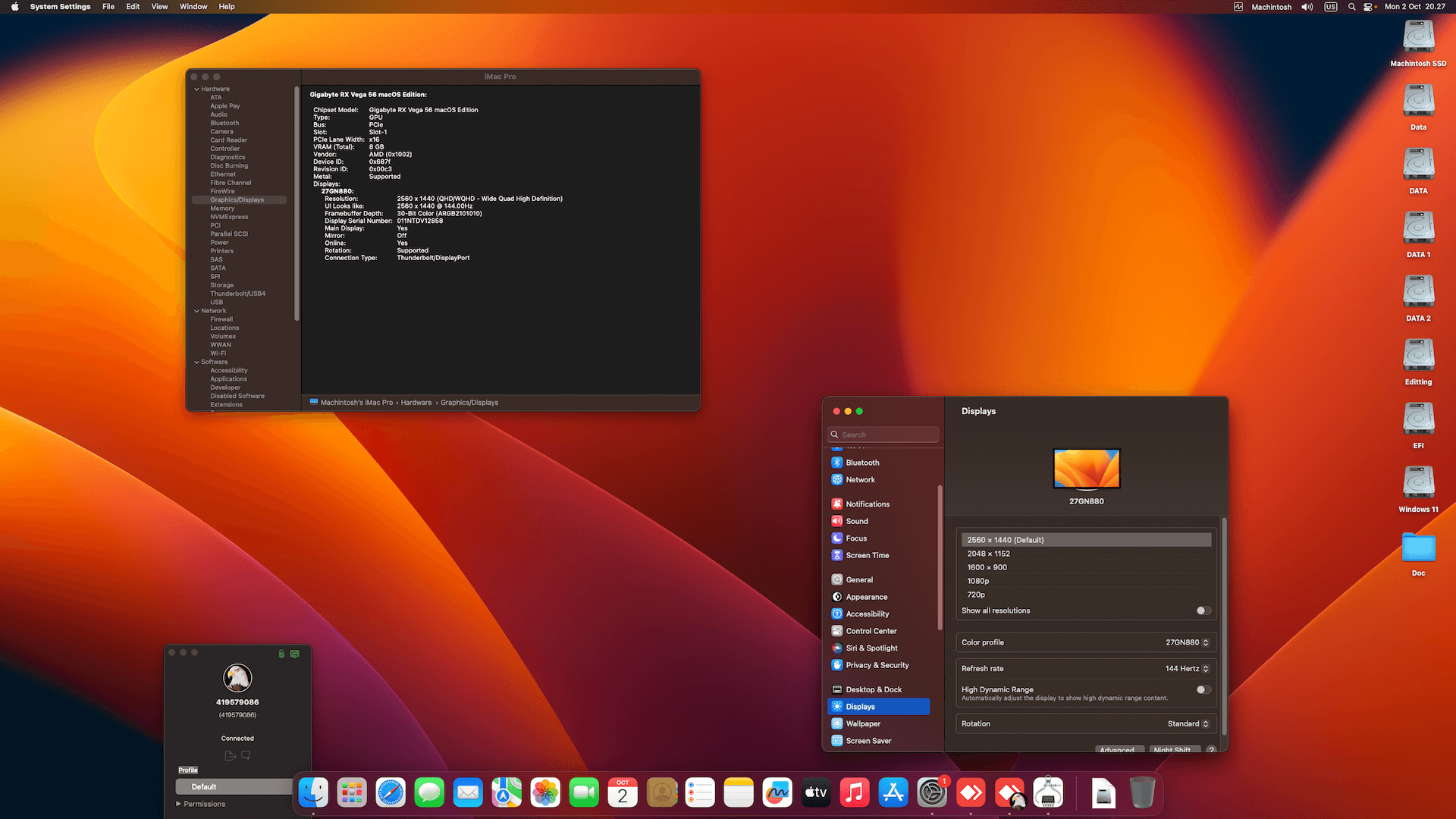The width and height of the screenshot is (1456, 819).
Task: Open the Calendar app from the Dock
Action: (623, 792)
